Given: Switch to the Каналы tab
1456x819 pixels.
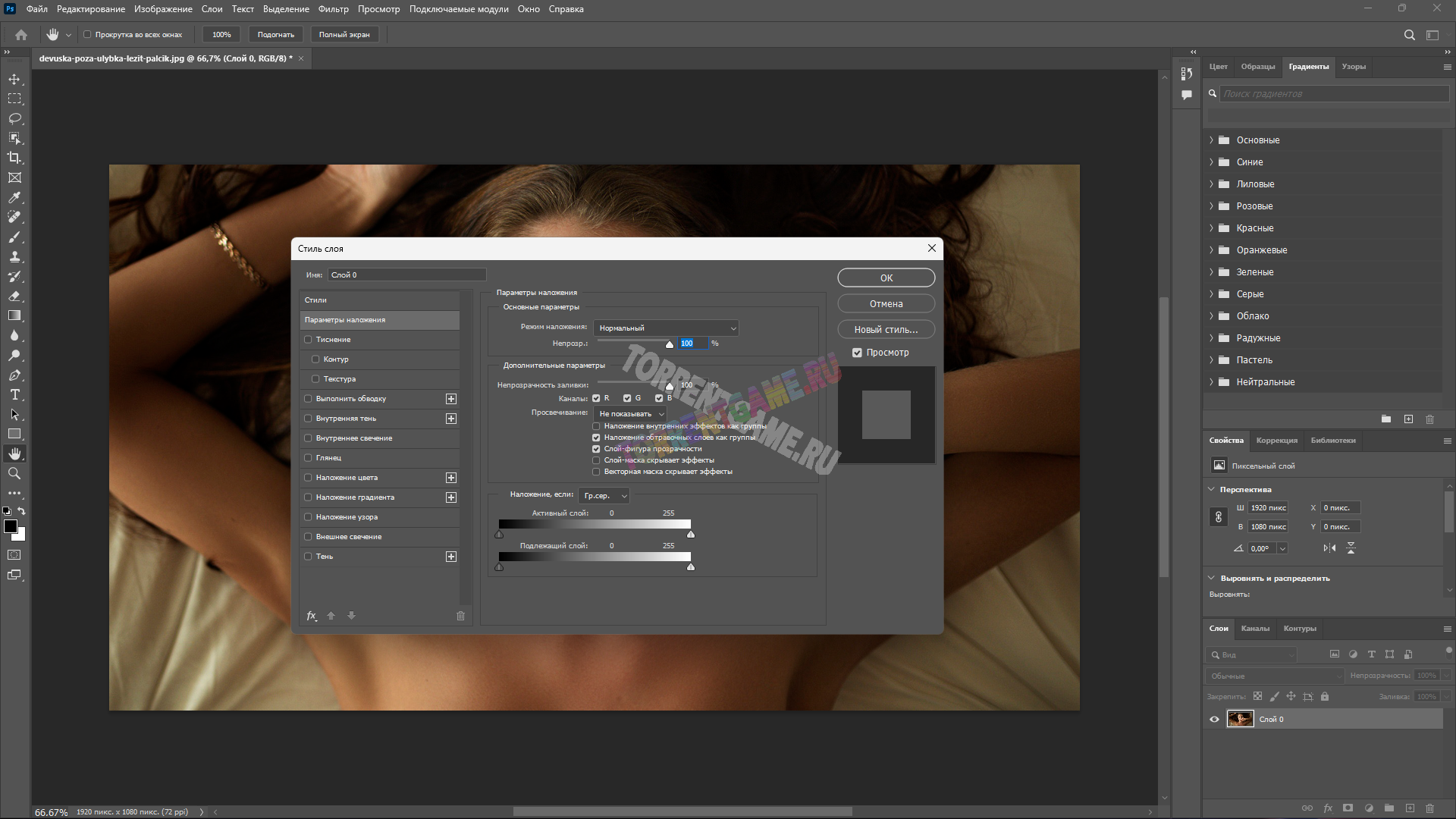Looking at the screenshot, I should (x=1254, y=628).
